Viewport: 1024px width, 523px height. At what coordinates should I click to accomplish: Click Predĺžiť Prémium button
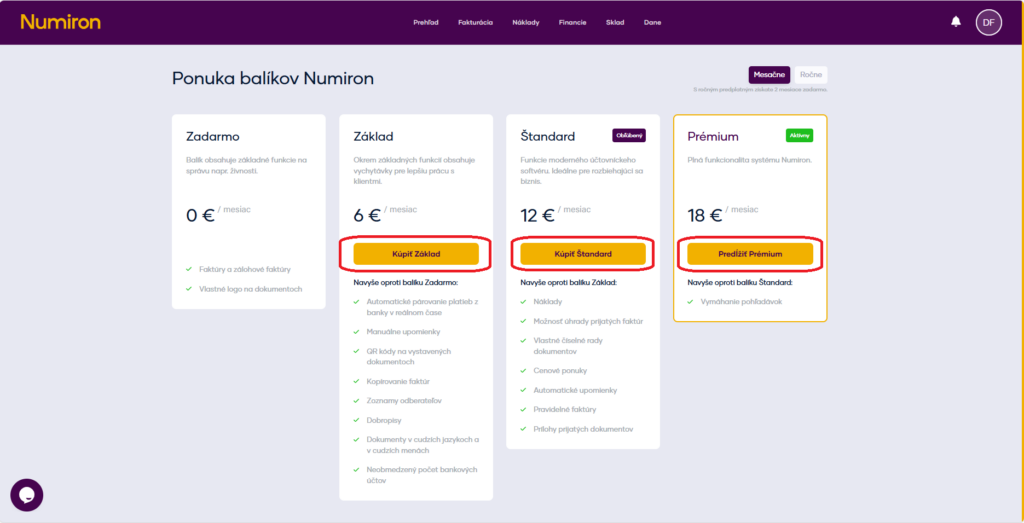(749, 254)
